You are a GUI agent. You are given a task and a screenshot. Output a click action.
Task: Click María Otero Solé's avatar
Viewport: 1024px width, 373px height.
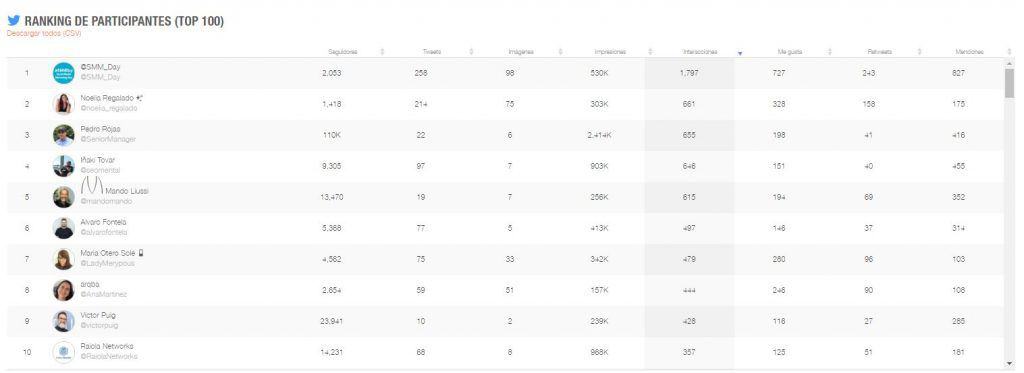63,259
